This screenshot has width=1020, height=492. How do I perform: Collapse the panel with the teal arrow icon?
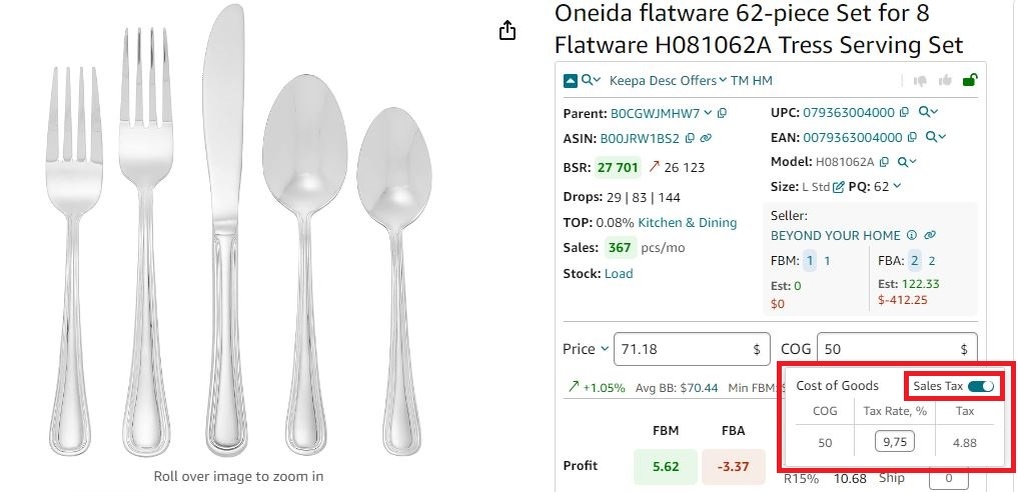[570, 81]
